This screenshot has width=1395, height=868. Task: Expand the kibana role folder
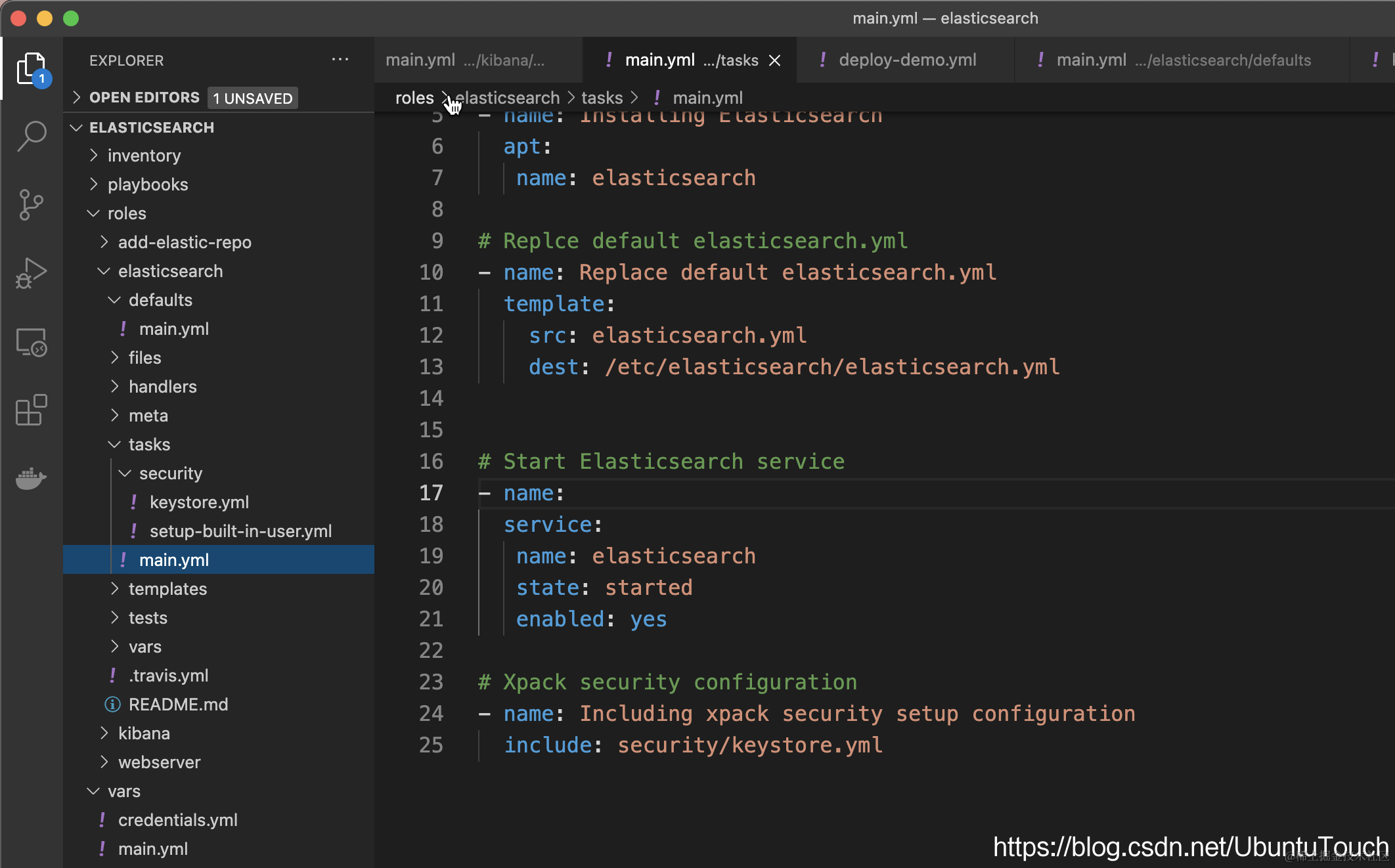[144, 733]
